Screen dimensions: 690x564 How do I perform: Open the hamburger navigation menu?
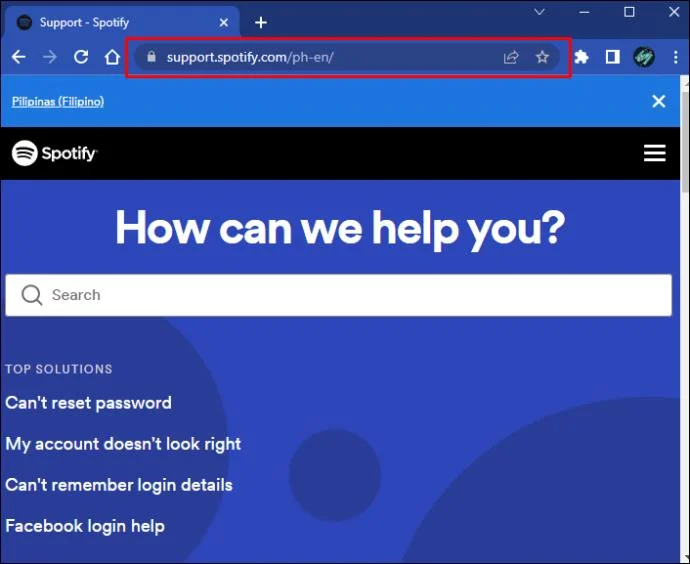click(654, 153)
